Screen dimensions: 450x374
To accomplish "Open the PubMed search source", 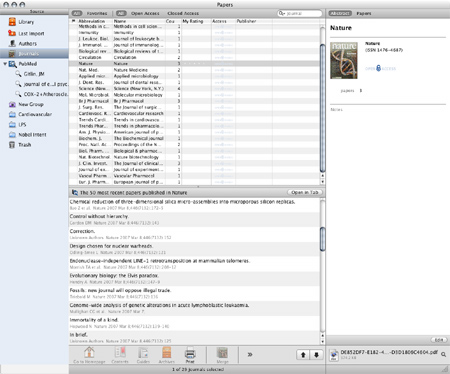I will tap(23, 64).
